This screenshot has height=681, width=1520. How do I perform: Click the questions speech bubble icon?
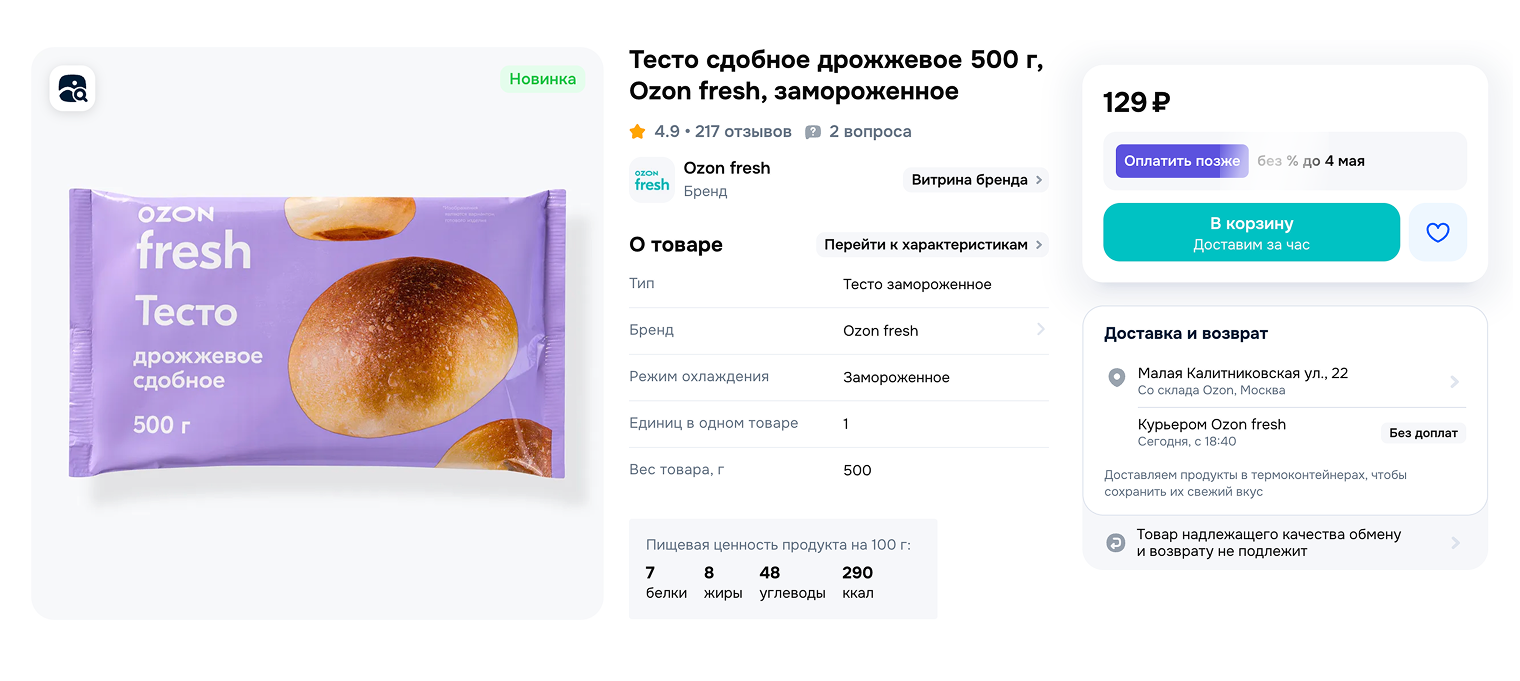tap(813, 132)
